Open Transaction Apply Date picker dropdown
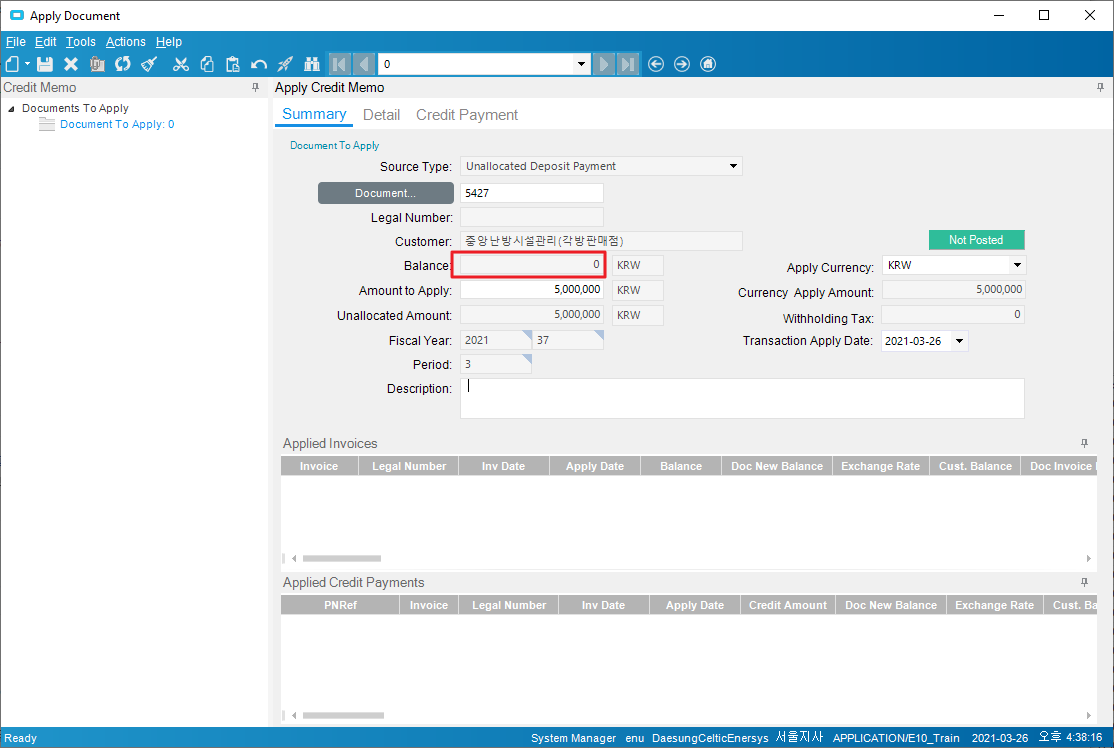Screen dimensions: 1114x748 pos(960,341)
